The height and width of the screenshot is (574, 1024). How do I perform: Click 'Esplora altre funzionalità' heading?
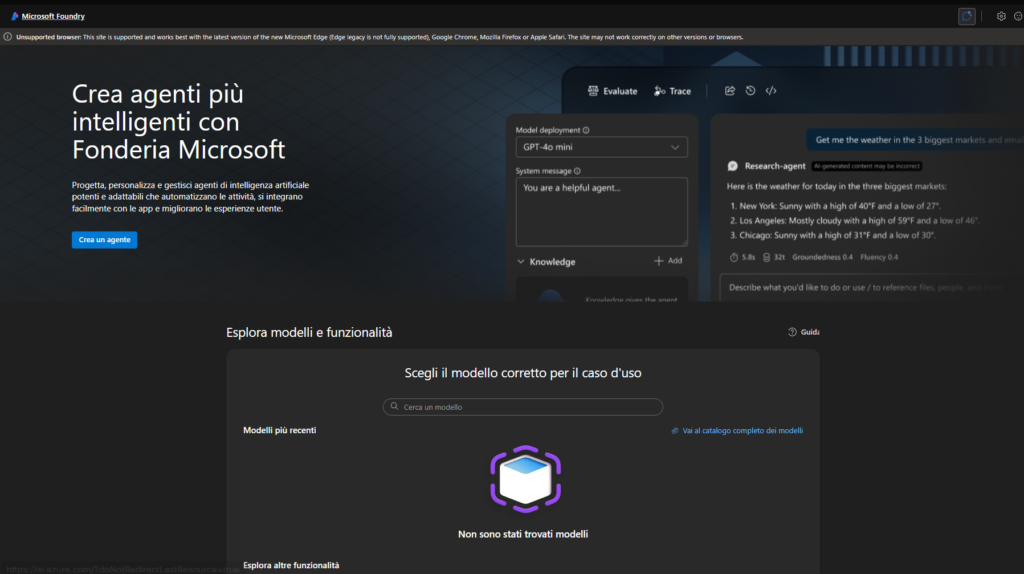click(x=291, y=566)
